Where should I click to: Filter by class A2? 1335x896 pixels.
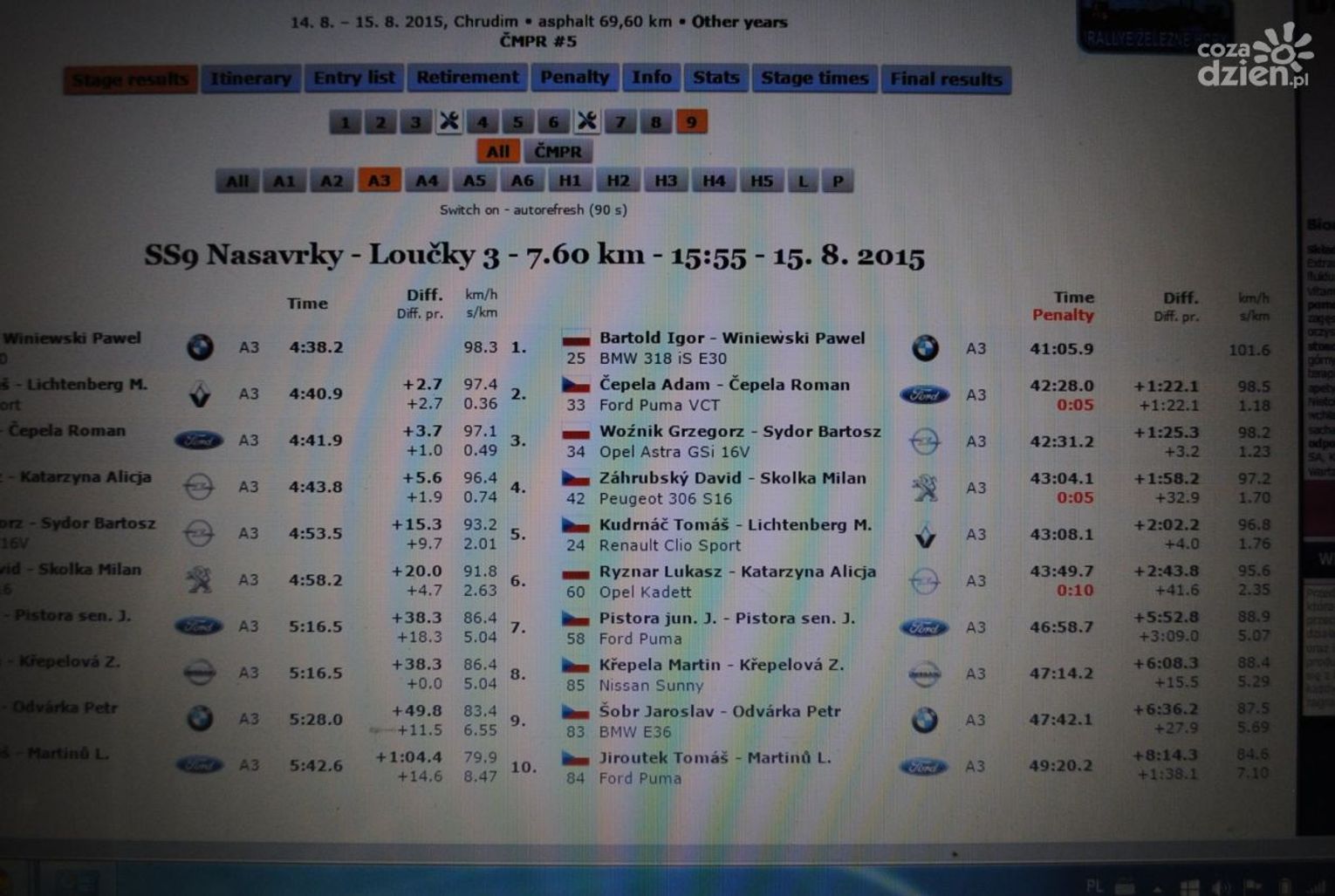[x=332, y=181]
